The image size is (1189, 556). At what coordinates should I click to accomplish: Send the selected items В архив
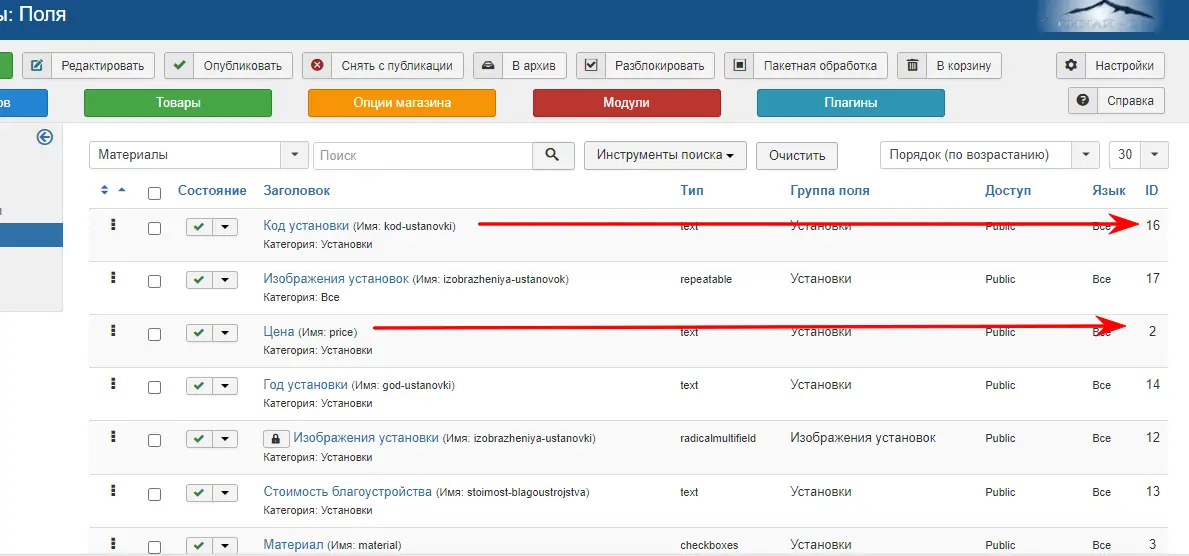[520, 65]
